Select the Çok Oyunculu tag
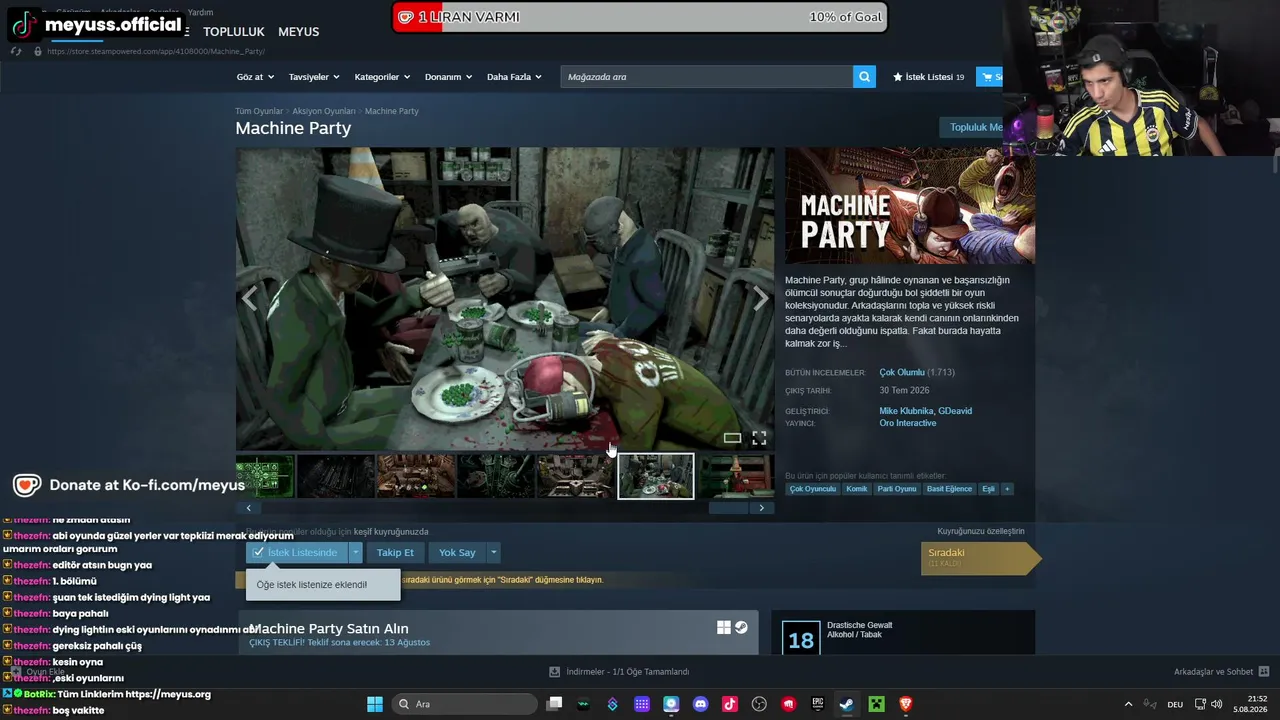 [x=812, y=489]
